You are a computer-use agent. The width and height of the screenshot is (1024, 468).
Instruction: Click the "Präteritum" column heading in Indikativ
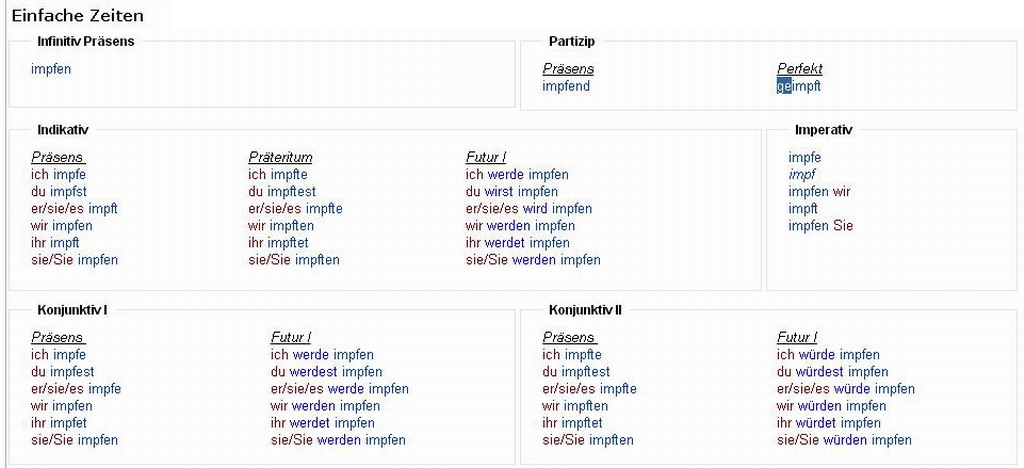click(280, 157)
